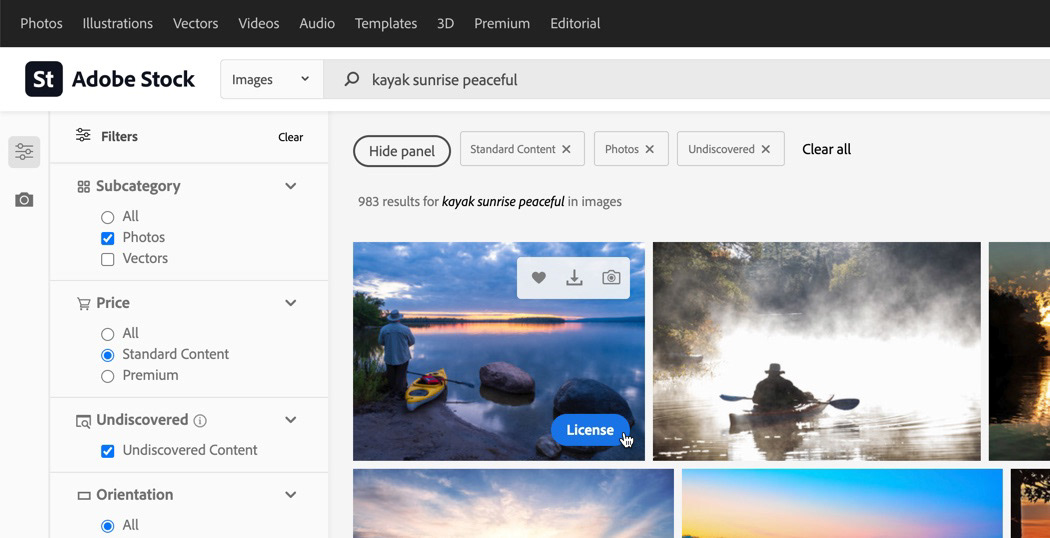
Task: Click the Orientation rectangle icon
Action: coord(84,496)
